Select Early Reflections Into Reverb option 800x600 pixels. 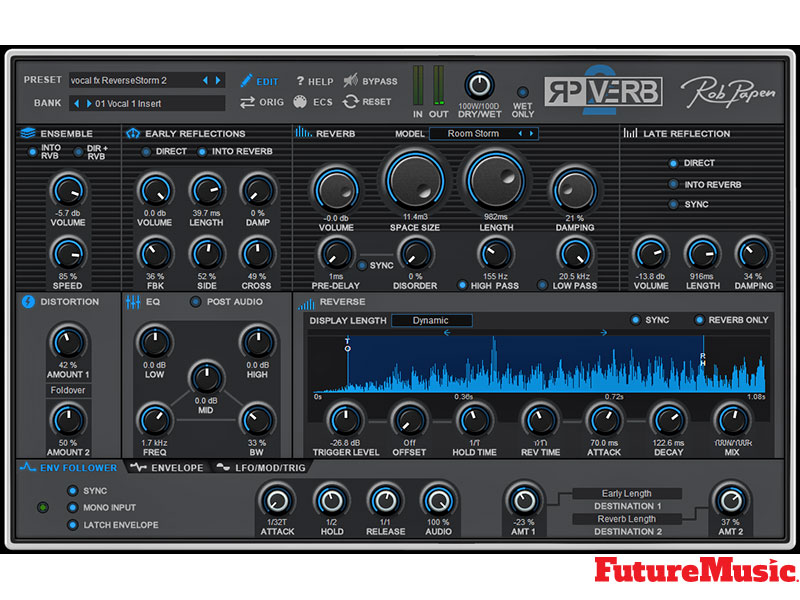pos(202,152)
